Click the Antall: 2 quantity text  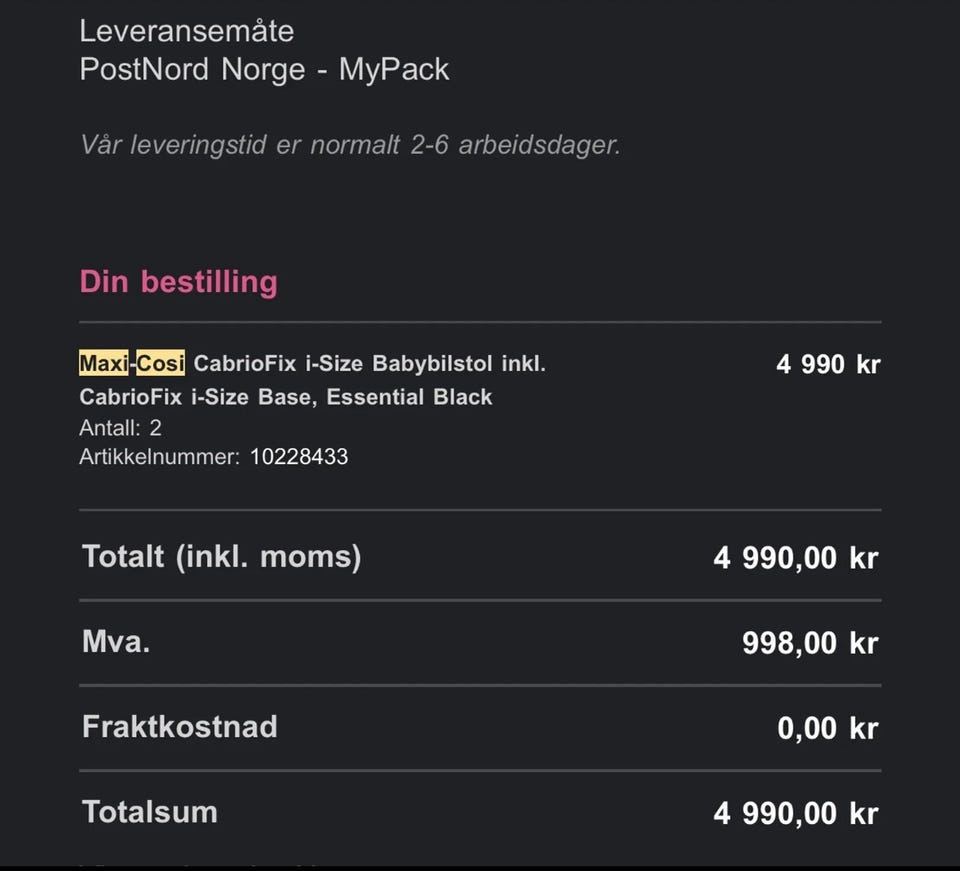click(x=121, y=428)
